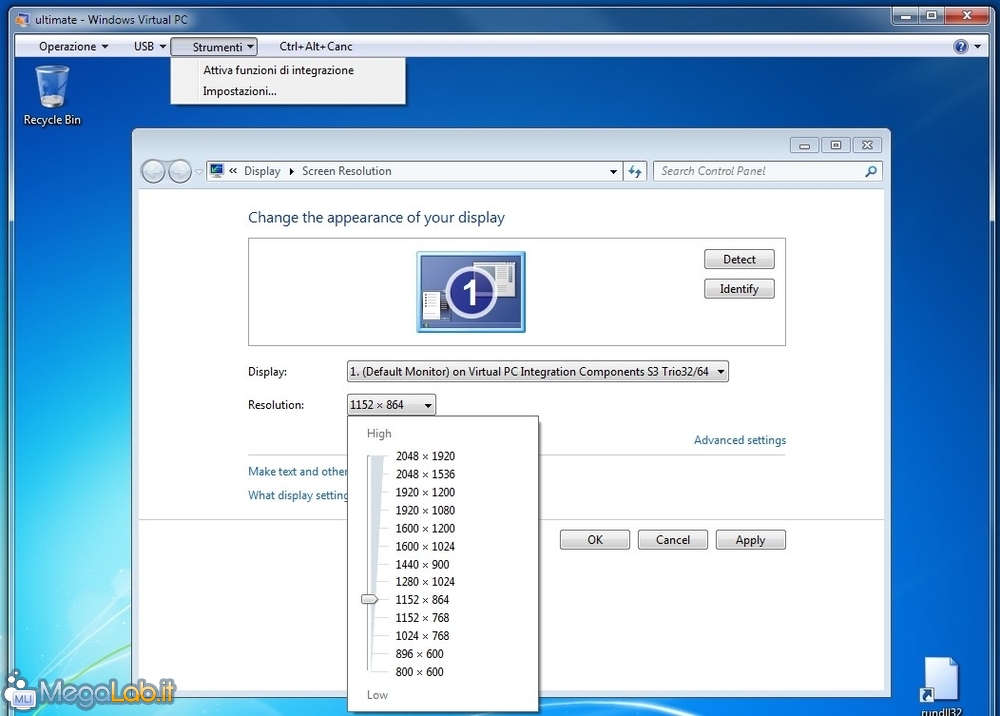Screen dimensions: 1000x716
Task: Select 1920 × 1200 resolution
Action: pos(425,492)
